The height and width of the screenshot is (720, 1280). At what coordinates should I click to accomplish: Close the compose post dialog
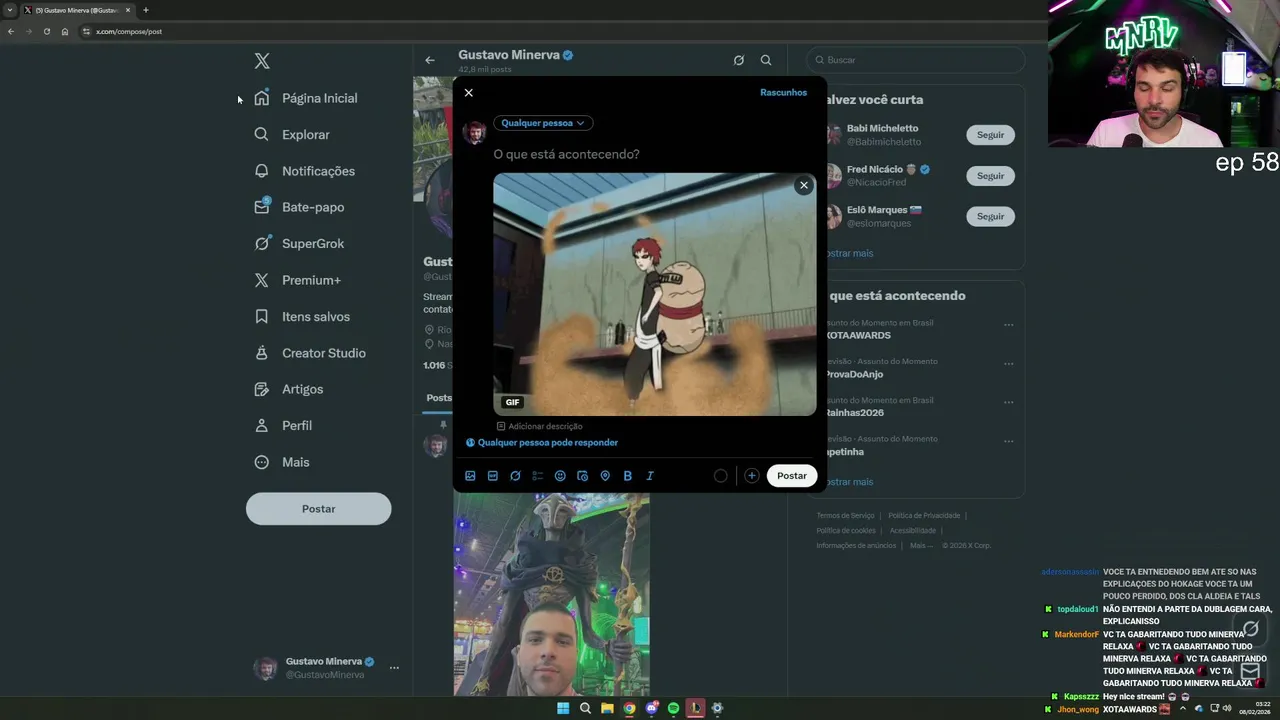point(468,92)
